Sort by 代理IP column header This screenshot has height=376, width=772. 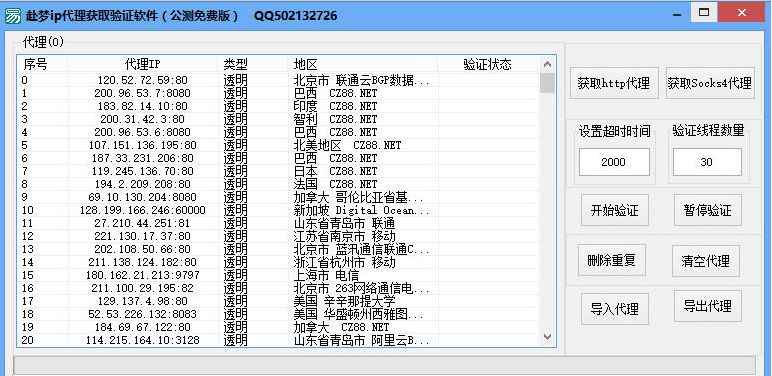click(x=143, y=64)
